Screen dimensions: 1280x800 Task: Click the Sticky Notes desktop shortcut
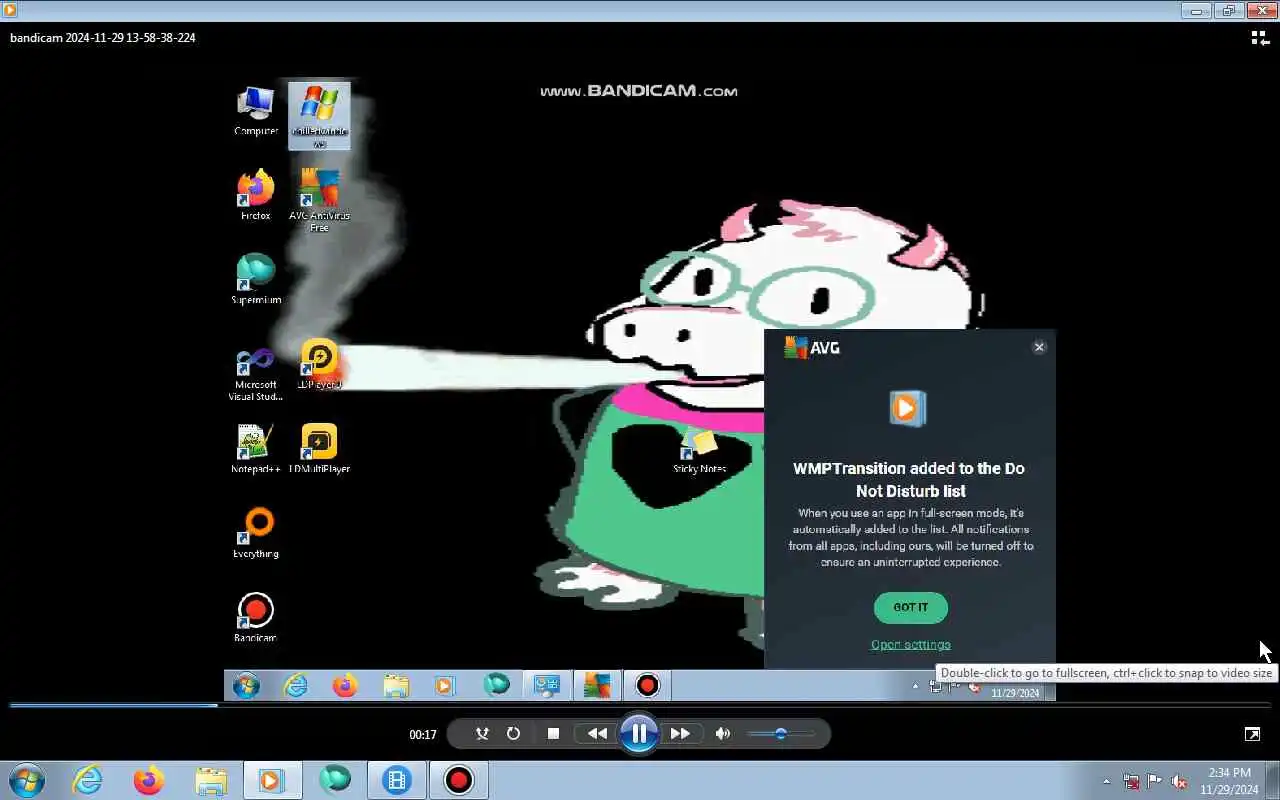(699, 448)
